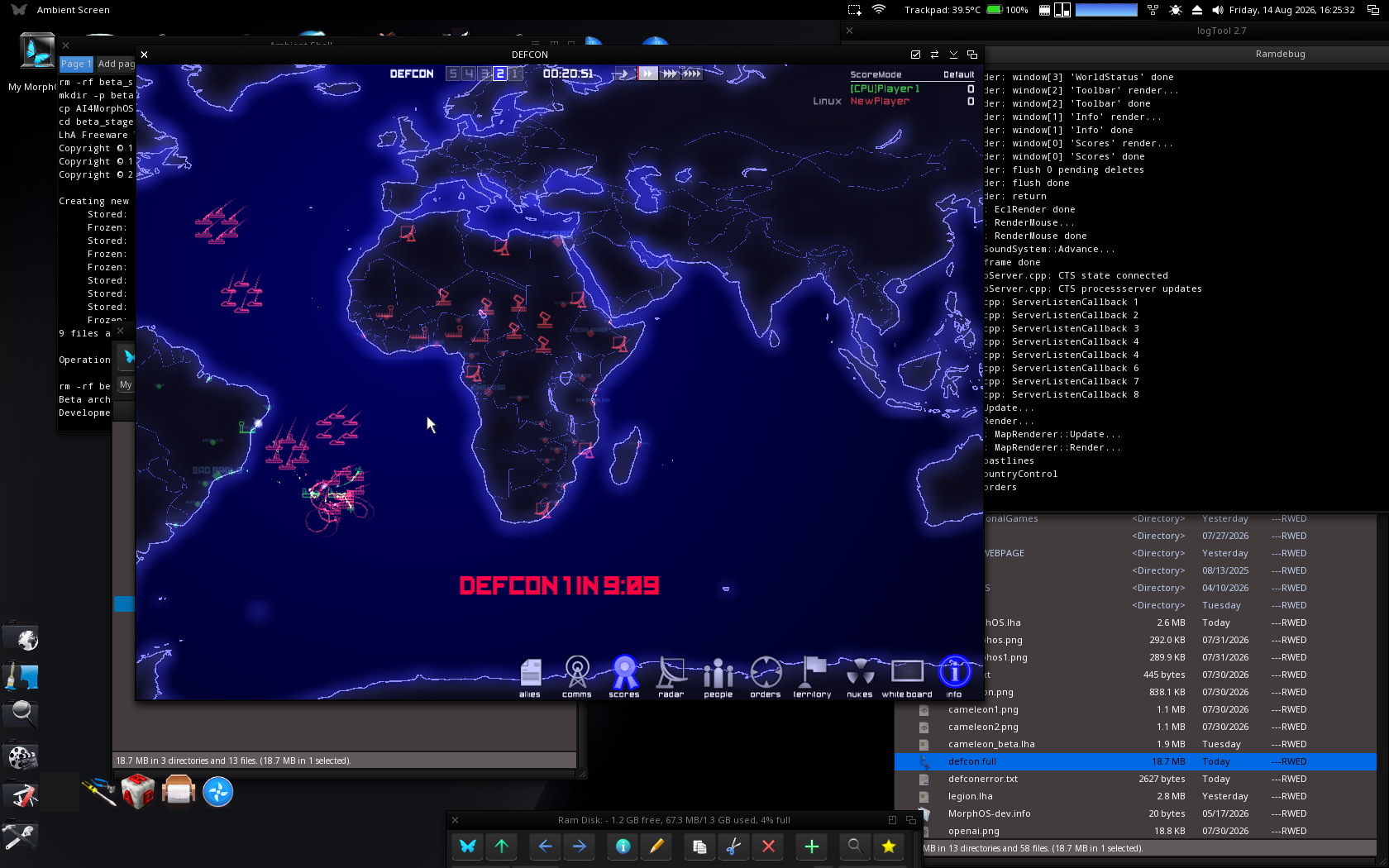Click the [CPU]Player 1 score entry
1389x868 pixels.
point(885,88)
